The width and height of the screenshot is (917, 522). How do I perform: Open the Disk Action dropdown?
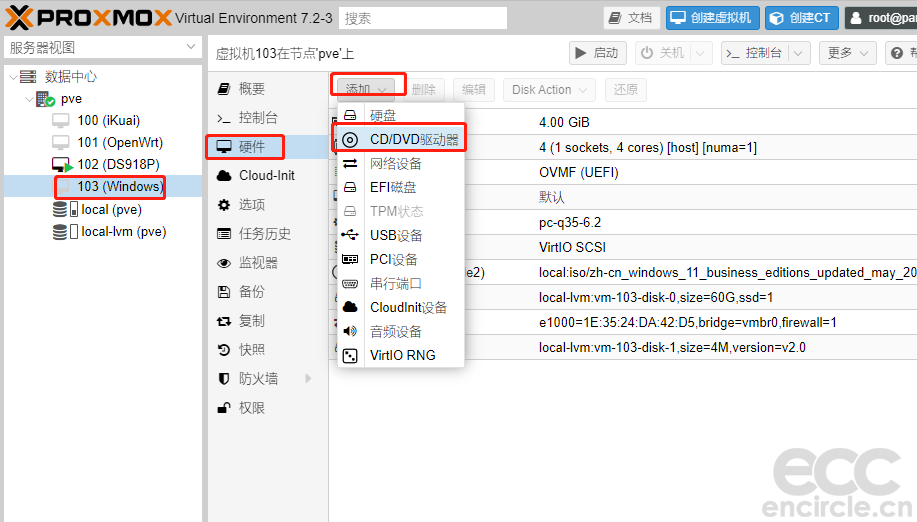(549, 89)
